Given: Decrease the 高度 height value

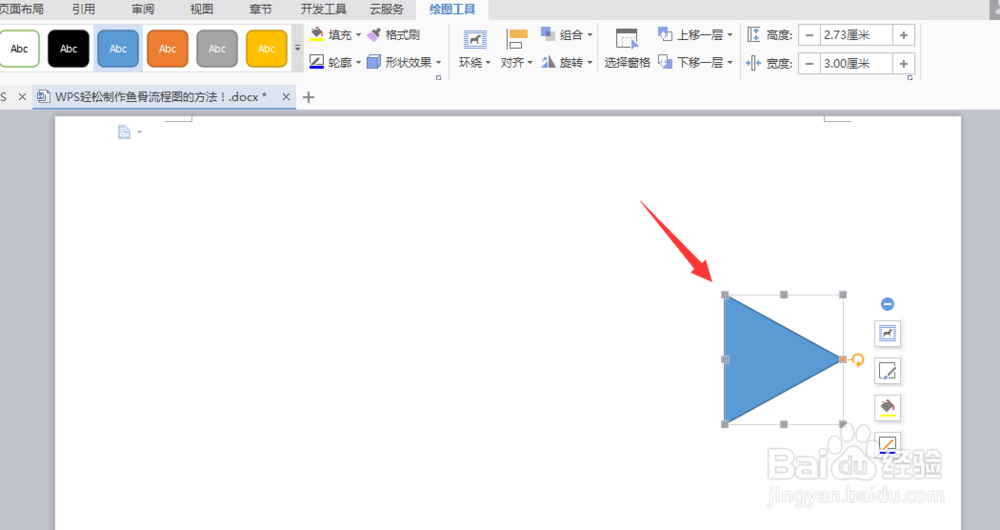Looking at the screenshot, I should click(x=809, y=35).
